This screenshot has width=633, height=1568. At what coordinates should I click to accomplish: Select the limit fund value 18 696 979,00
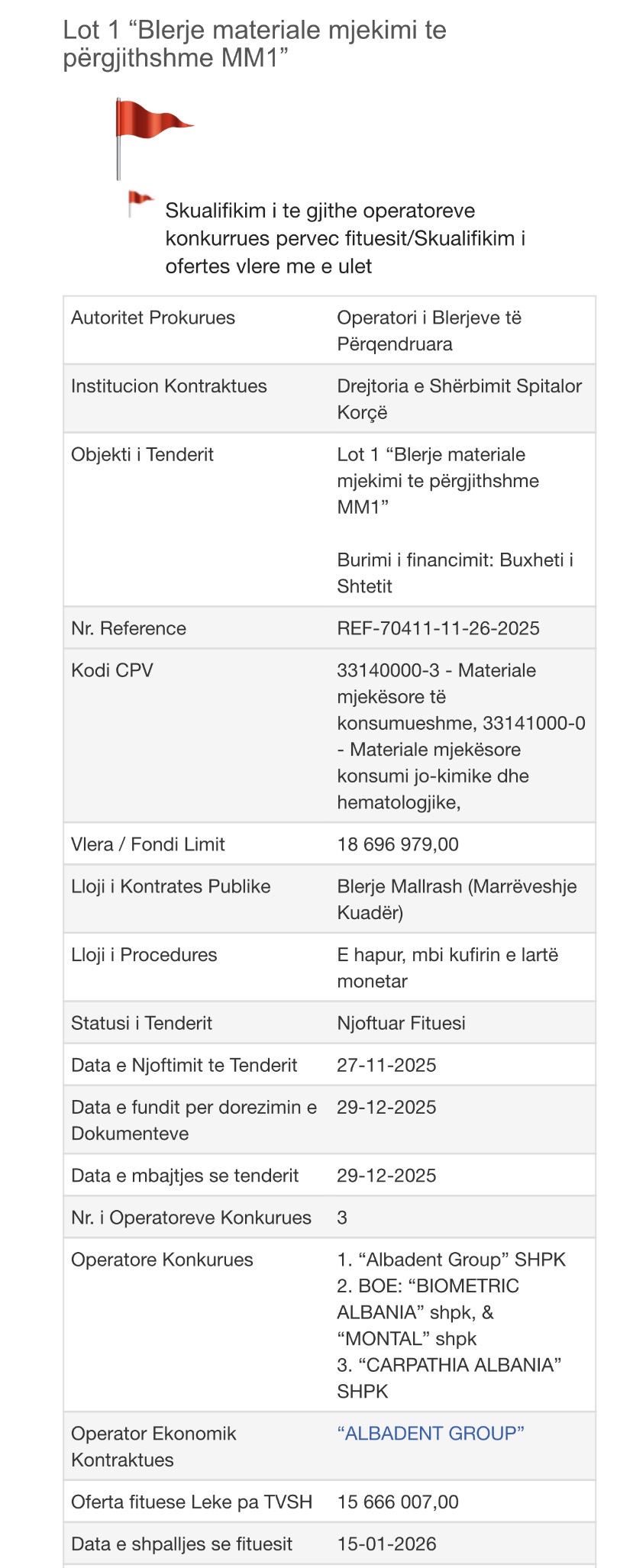[398, 844]
